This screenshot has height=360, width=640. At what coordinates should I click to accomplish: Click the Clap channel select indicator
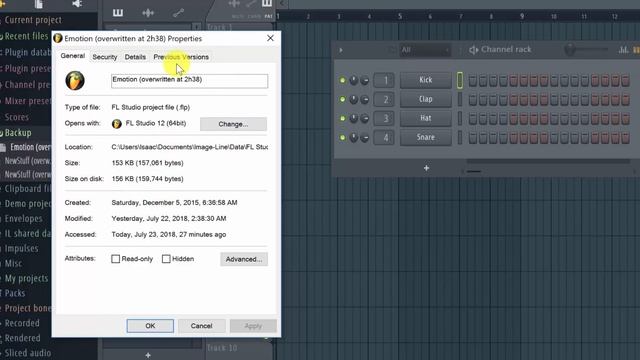click(x=460, y=99)
